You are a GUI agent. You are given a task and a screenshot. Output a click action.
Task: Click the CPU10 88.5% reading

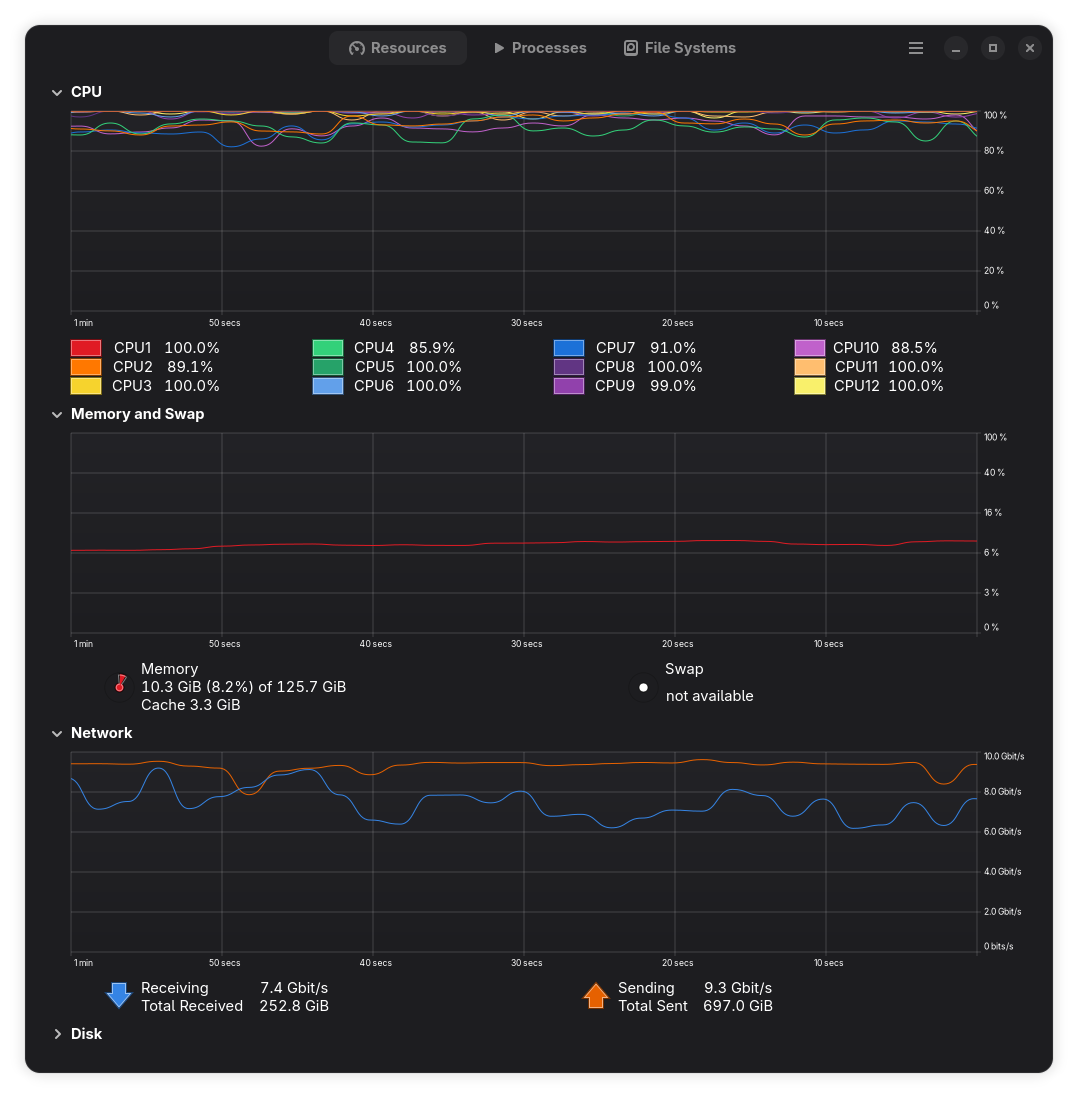(x=914, y=348)
